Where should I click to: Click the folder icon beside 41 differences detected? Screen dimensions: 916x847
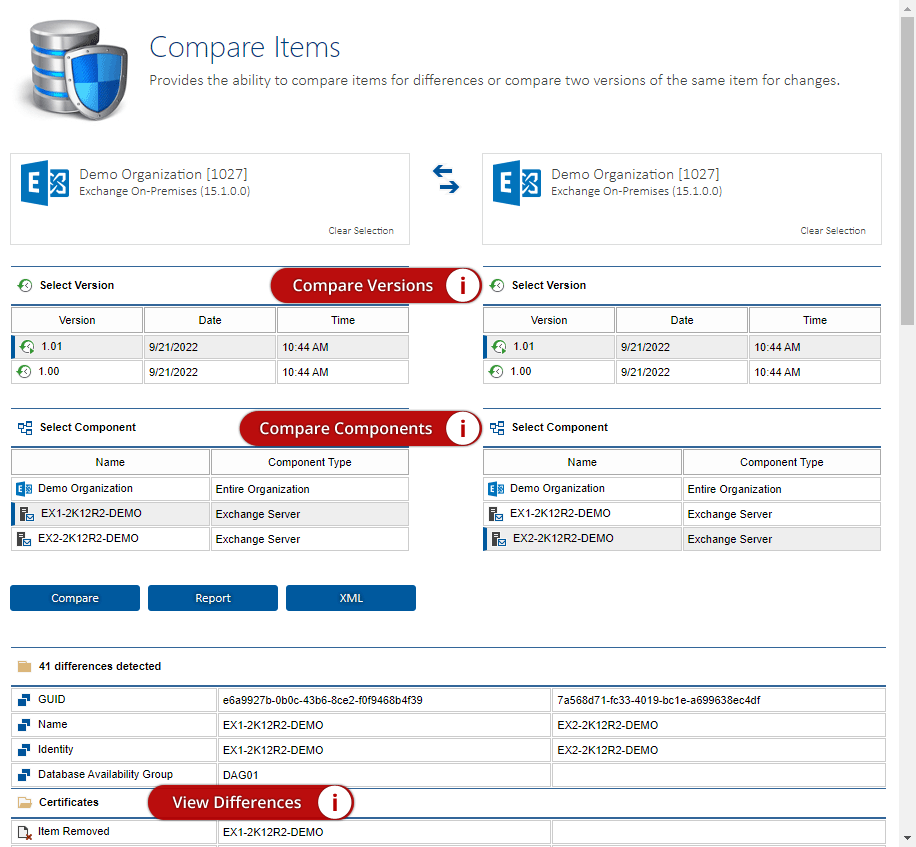[x=24, y=667]
